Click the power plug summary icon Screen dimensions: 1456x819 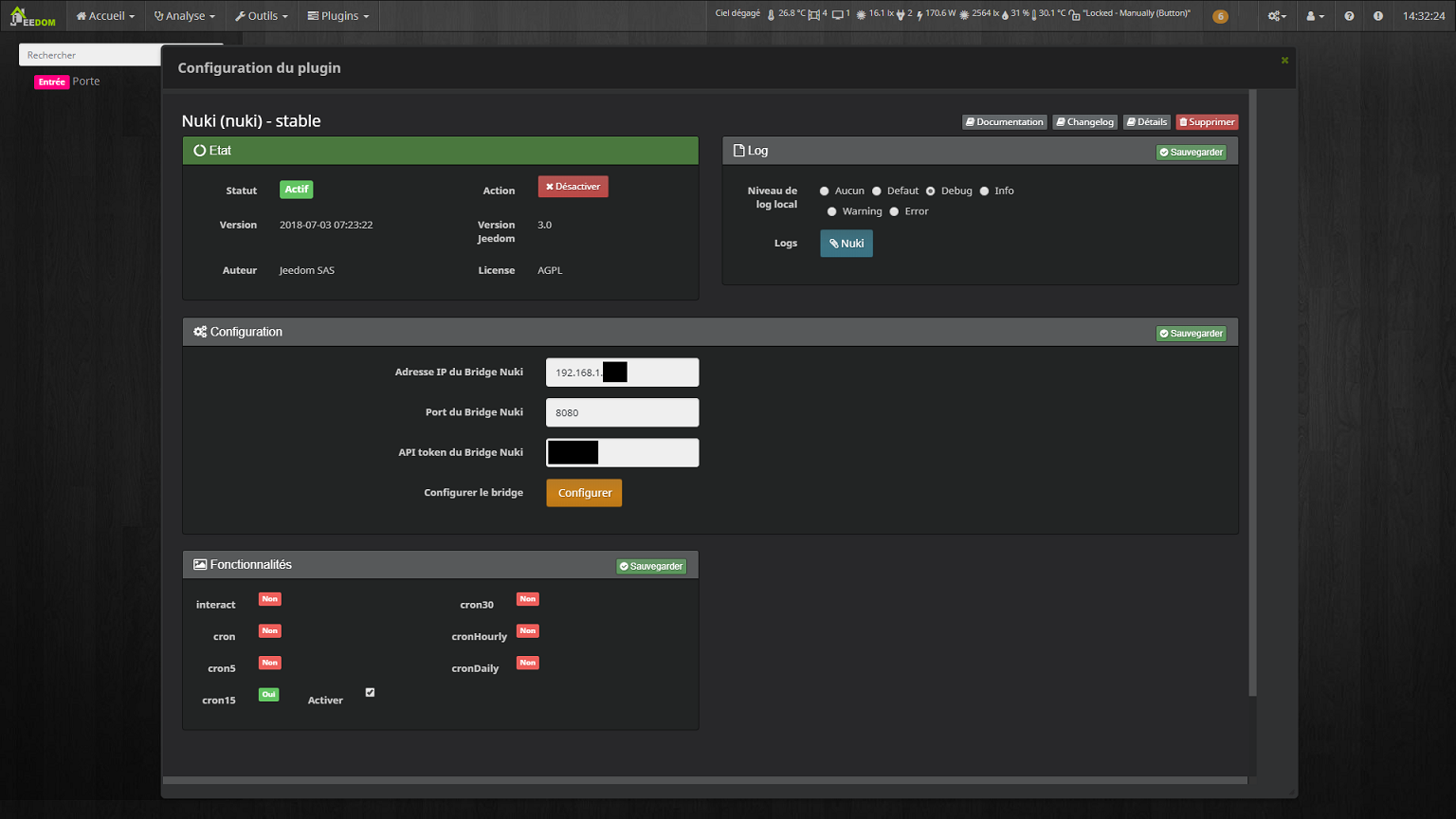[901, 14]
